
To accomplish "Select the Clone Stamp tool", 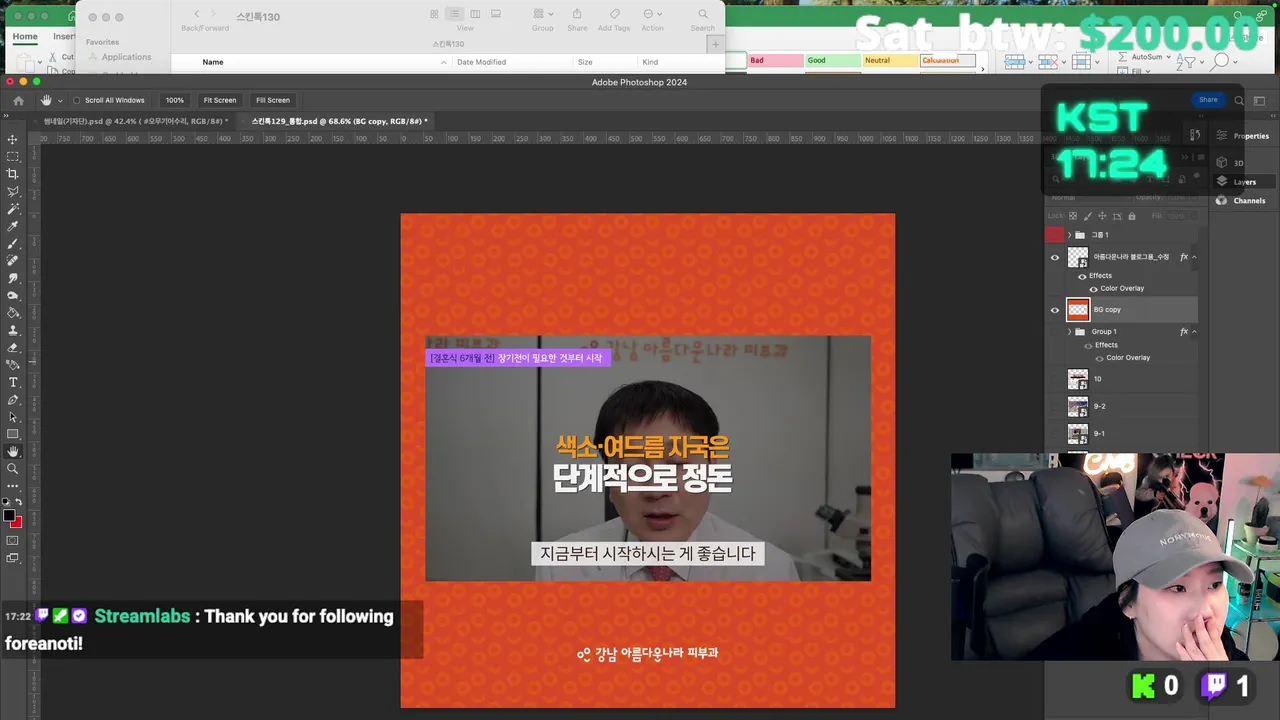I will (13, 330).
